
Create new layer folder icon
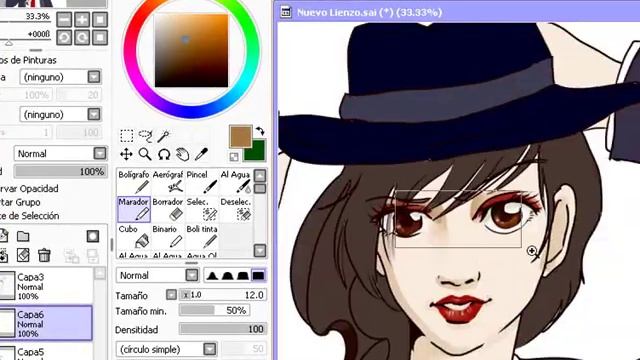tap(23, 236)
